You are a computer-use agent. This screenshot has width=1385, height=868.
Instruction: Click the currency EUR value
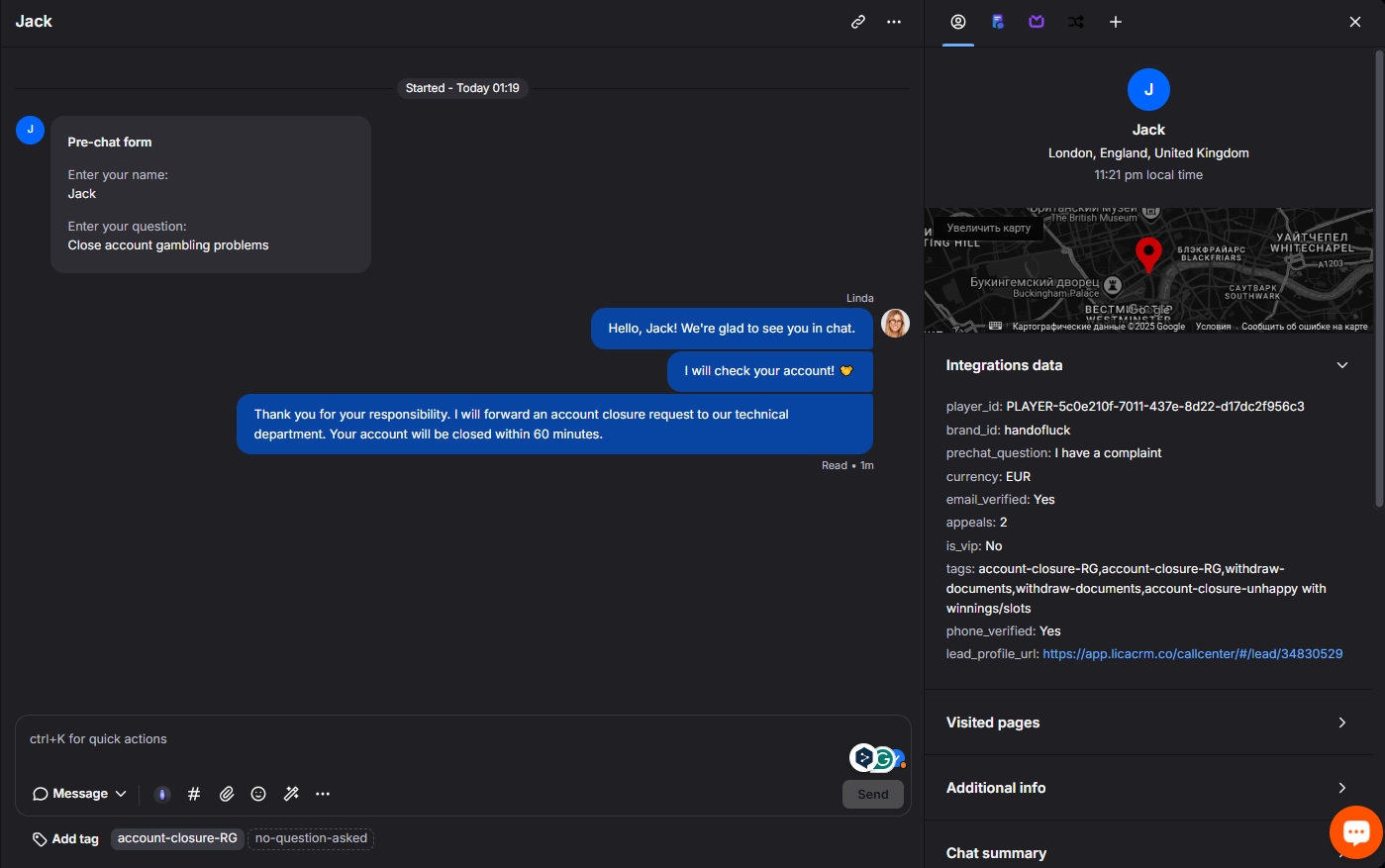1019,477
